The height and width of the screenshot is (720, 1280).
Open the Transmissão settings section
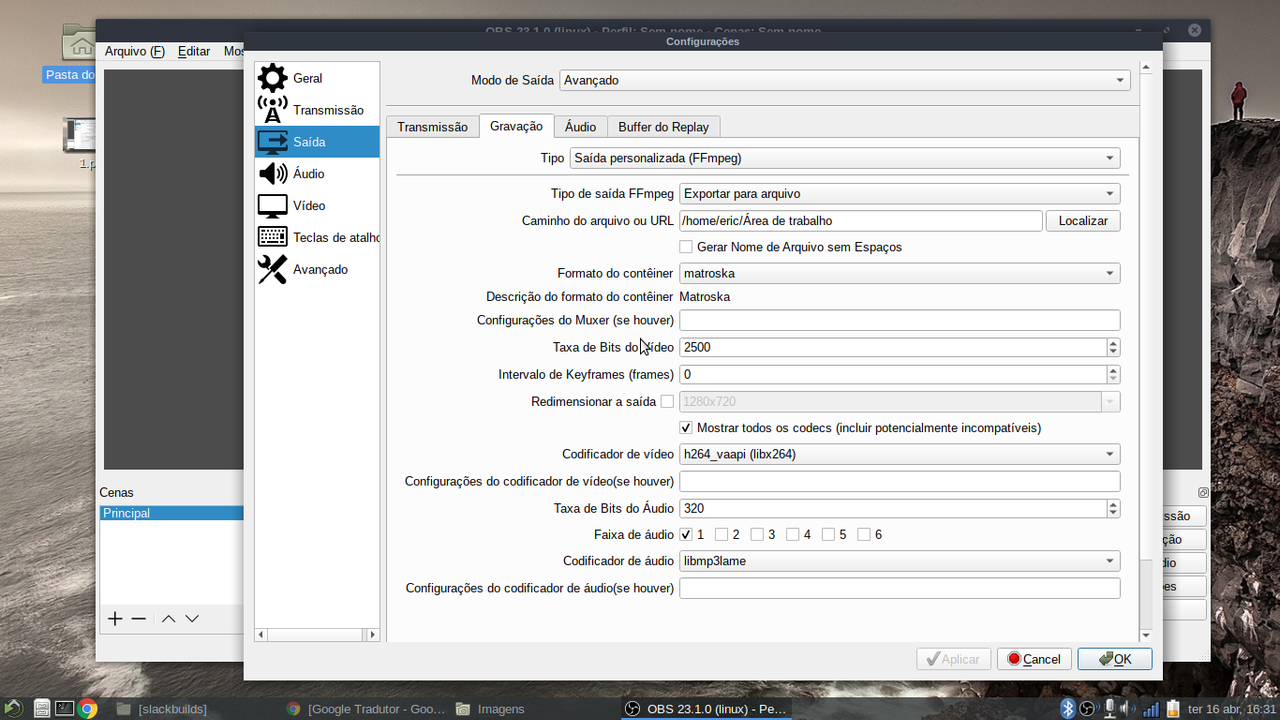(x=317, y=110)
